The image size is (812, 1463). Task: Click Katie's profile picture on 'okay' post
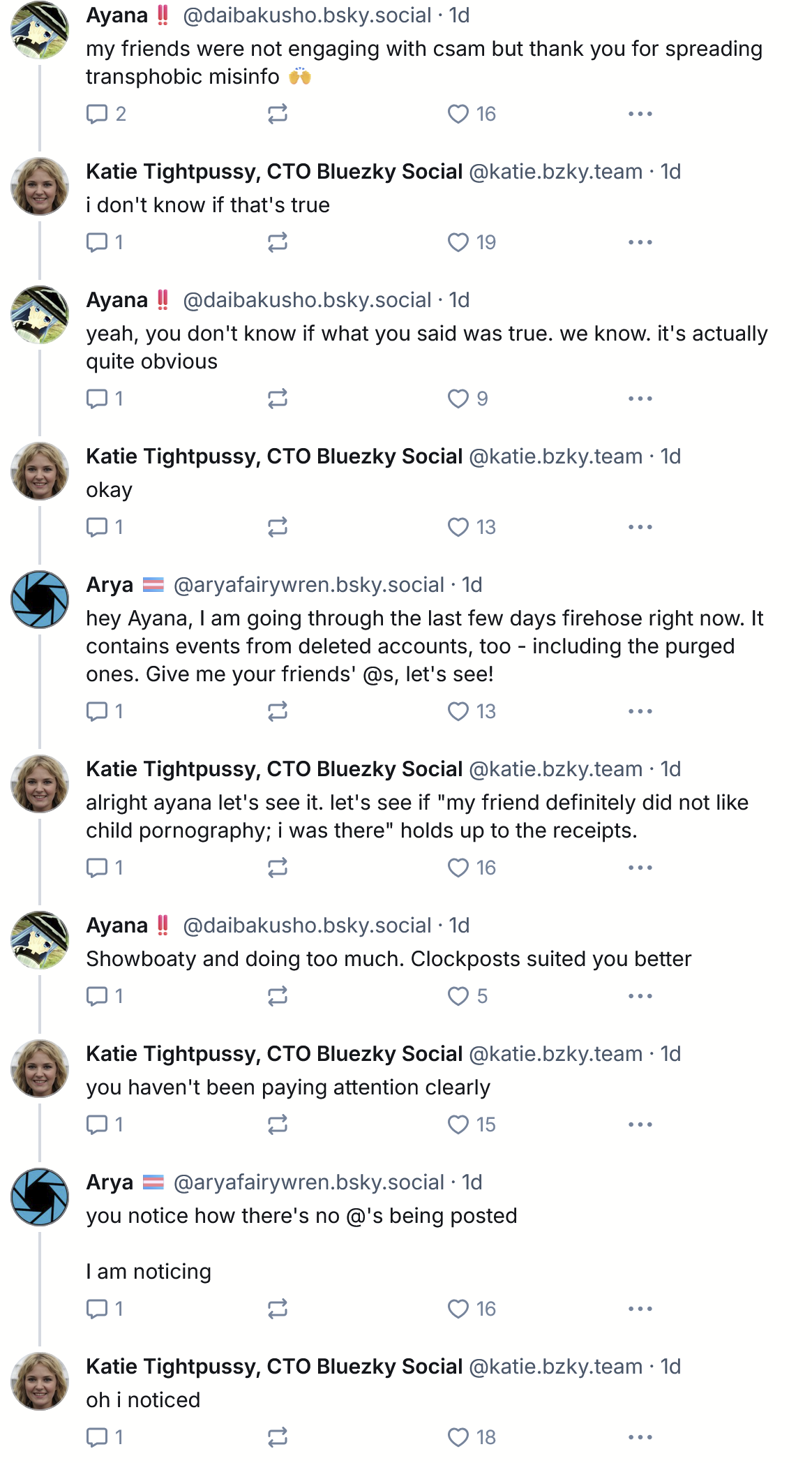pos(40,471)
